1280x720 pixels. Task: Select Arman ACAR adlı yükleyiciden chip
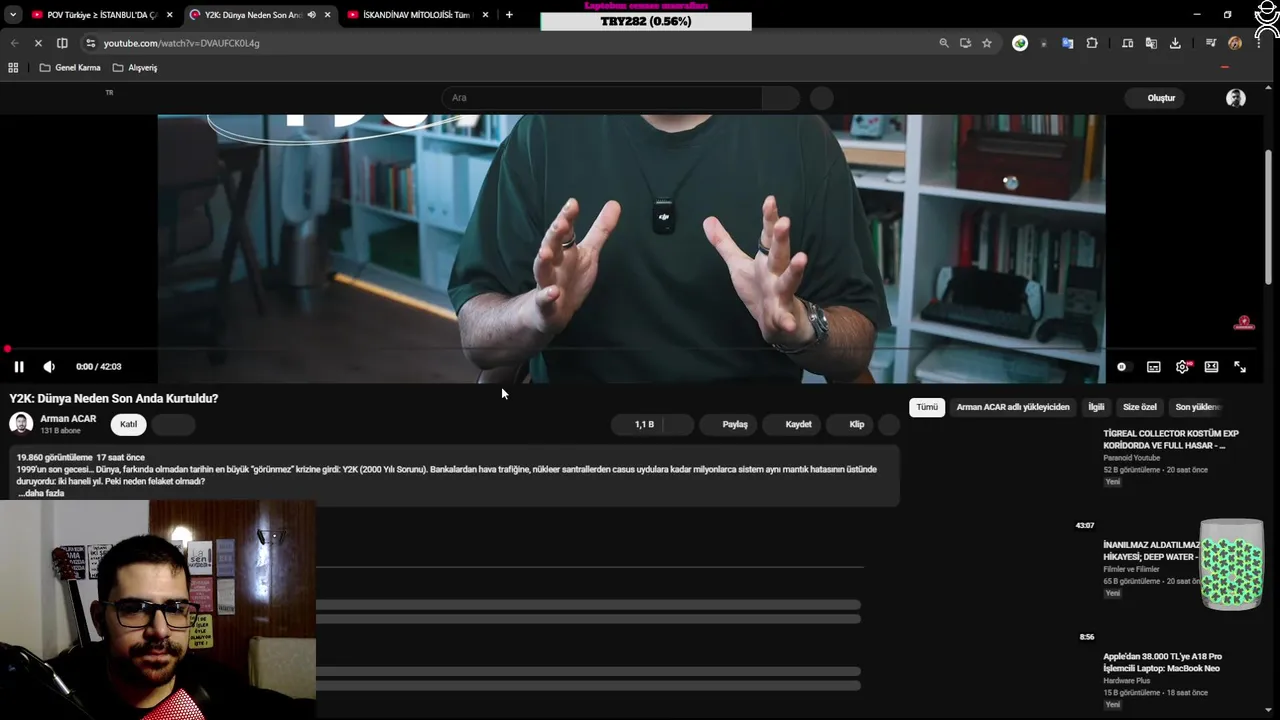pyautogui.click(x=1013, y=407)
